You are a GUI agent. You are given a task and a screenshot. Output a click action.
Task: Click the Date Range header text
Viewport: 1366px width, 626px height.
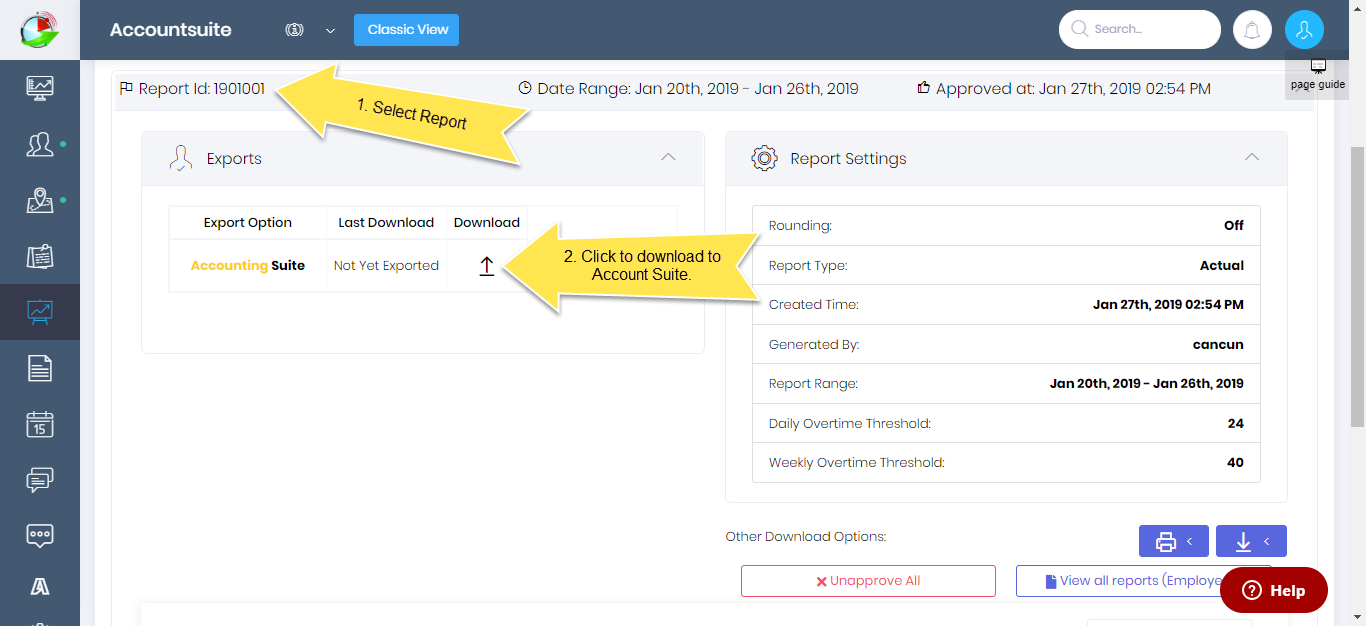point(698,88)
